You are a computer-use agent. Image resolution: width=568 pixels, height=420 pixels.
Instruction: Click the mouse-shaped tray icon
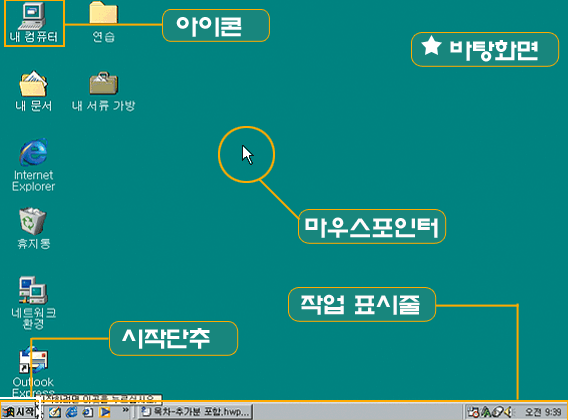[498, 412]
